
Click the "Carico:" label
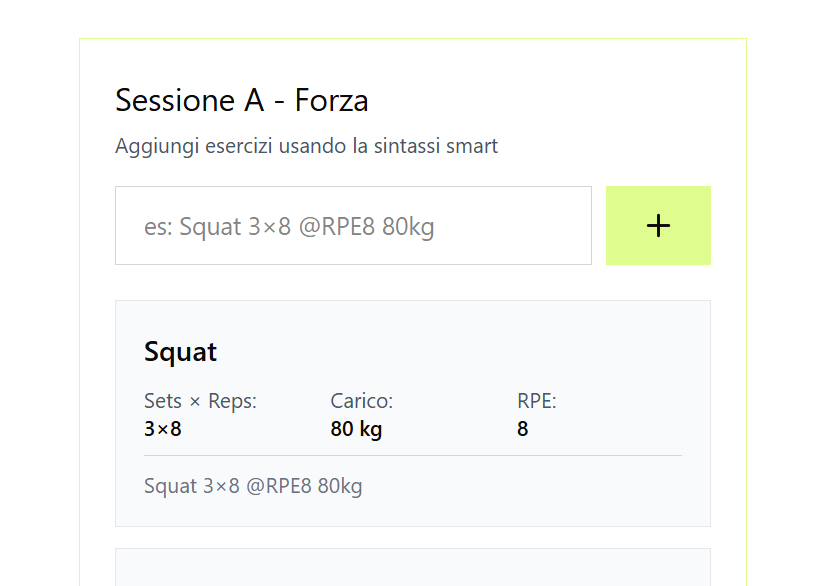click(361, 401)
